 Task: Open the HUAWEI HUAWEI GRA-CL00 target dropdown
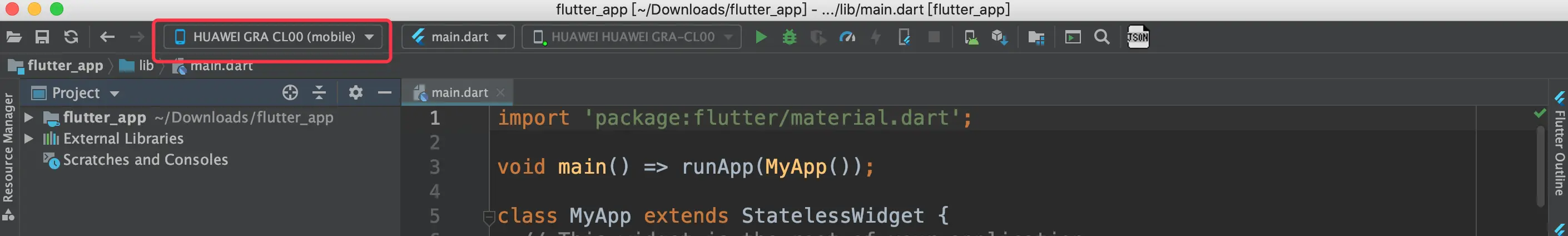tap(631, 37)
